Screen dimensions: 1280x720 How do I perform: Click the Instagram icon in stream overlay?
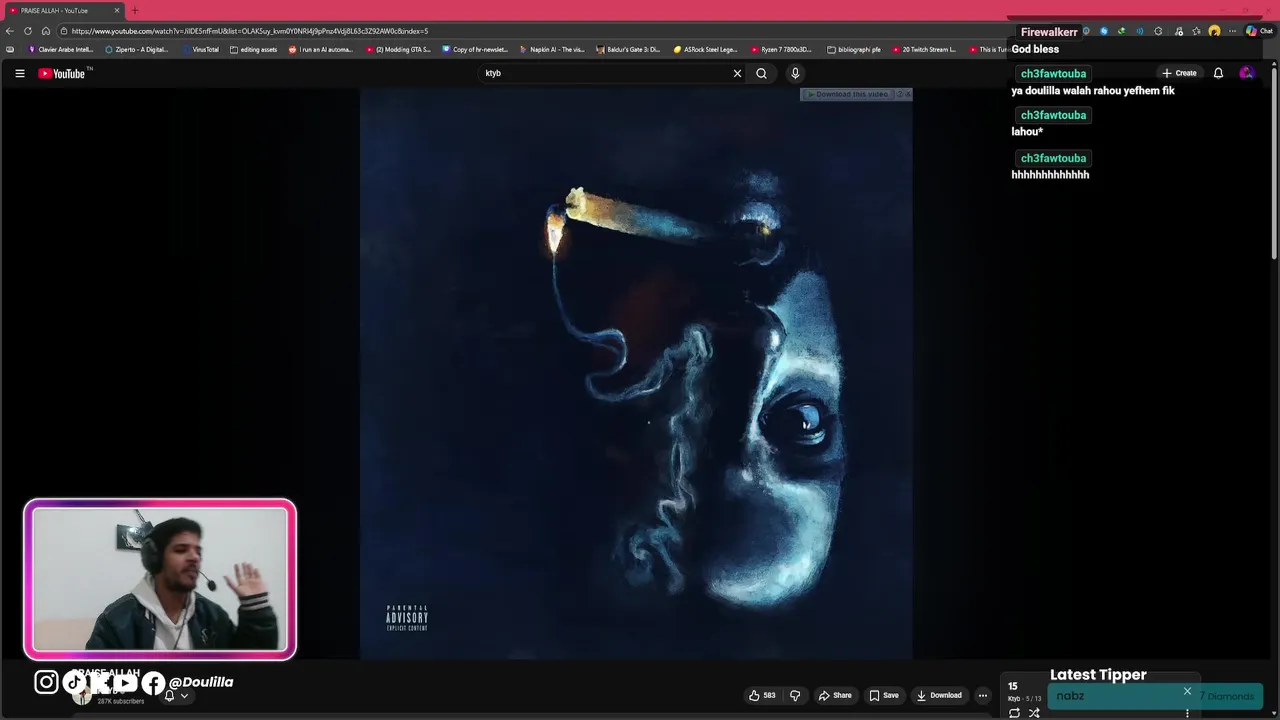click(x=46, y=682)
